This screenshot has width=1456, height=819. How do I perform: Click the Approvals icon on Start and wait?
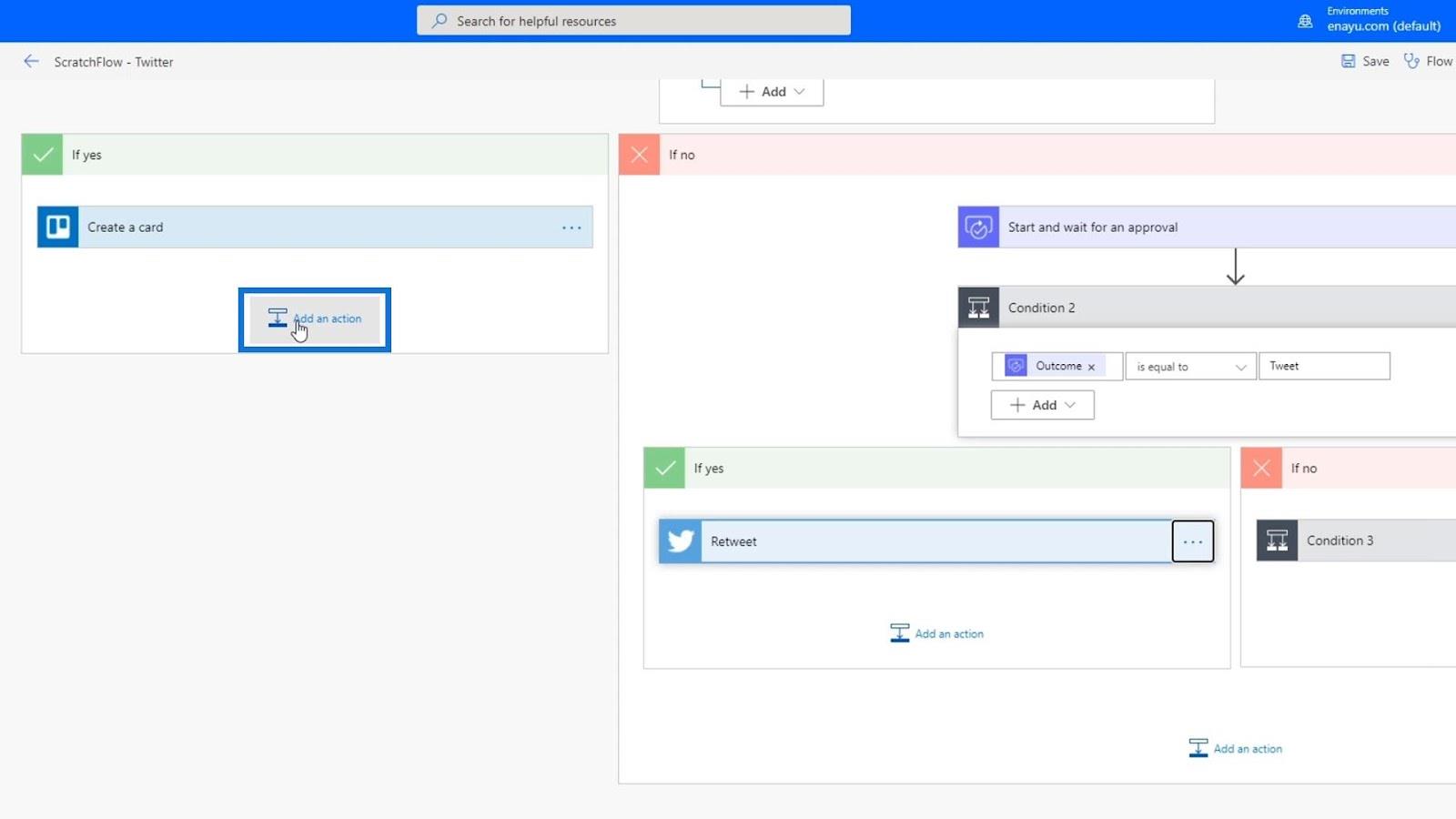click(x=978, y=227)
